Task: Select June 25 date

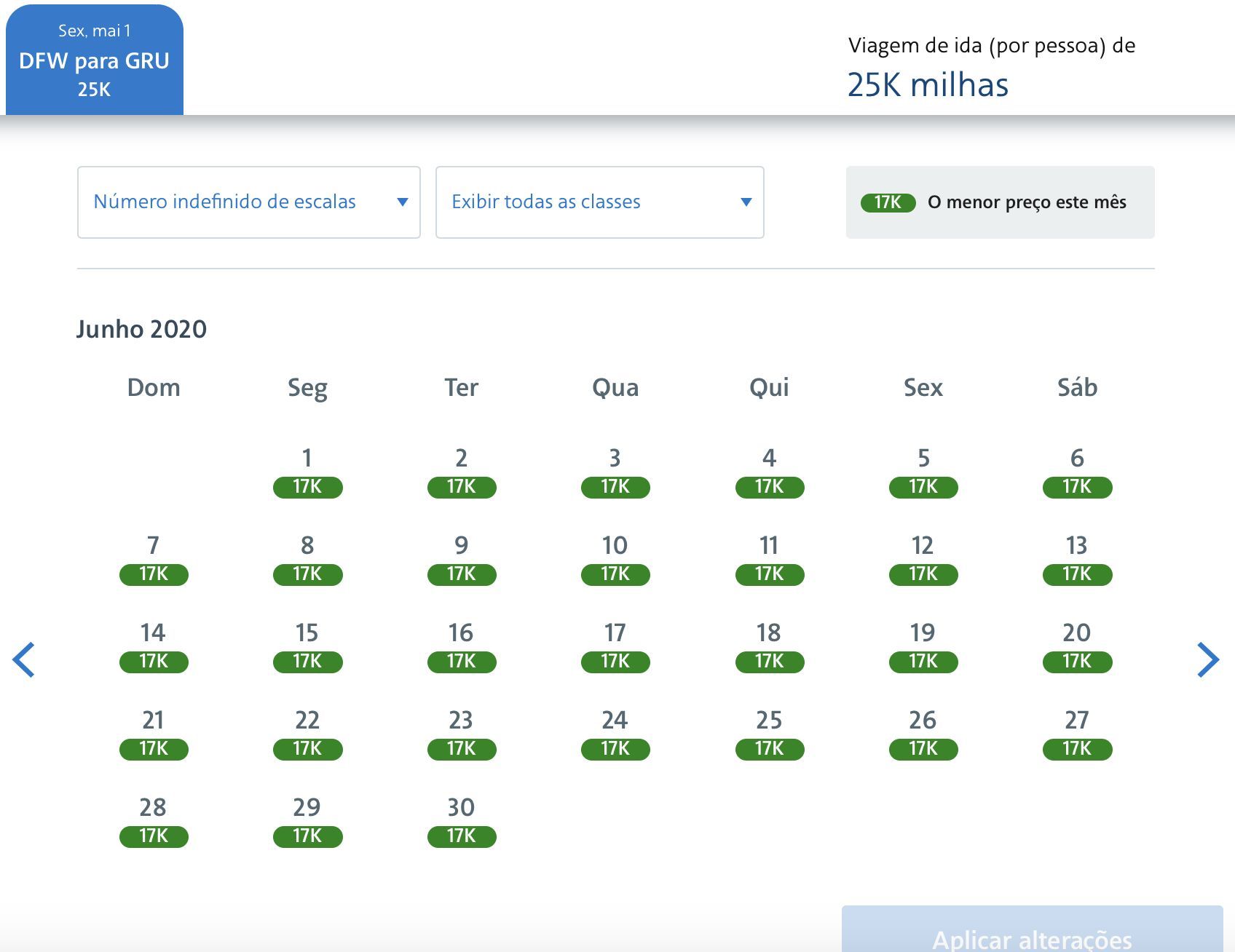Action: tap(770, 734)
